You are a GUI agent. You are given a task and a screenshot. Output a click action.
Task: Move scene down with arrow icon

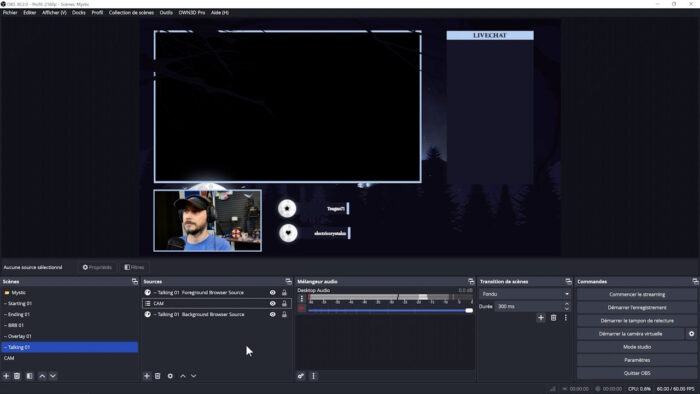coord(53,376)
